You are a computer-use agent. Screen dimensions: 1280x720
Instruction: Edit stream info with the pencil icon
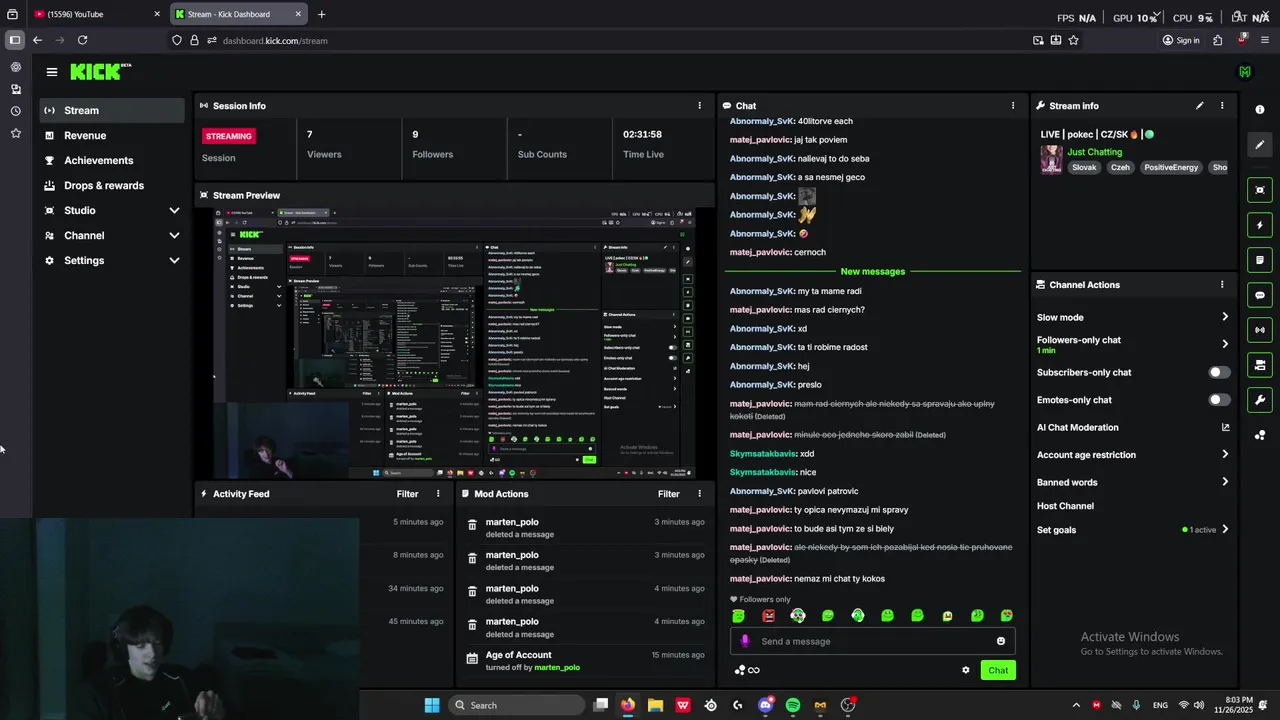[1200, 105]
